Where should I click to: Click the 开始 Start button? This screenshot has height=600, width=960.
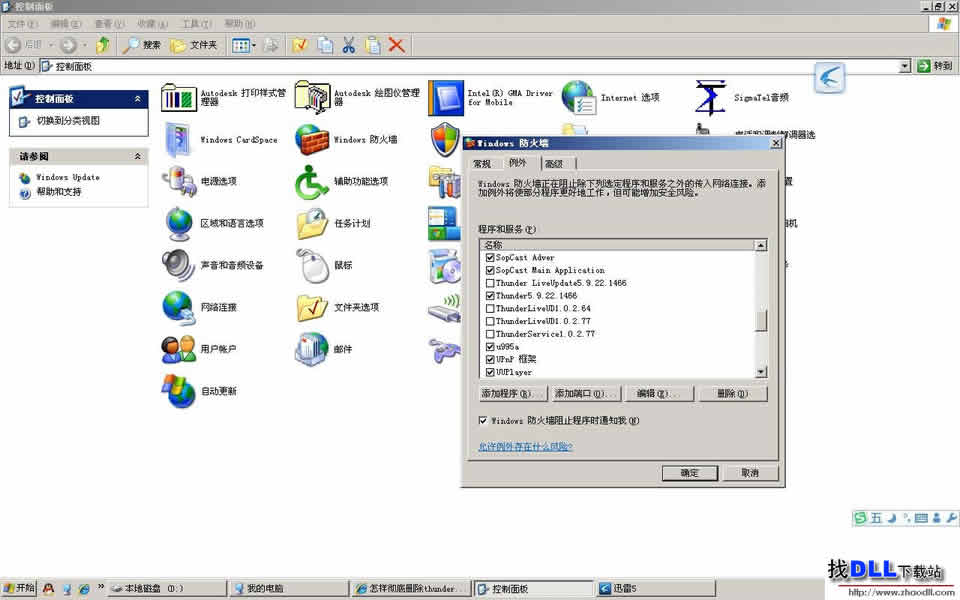tap(18, 588)
